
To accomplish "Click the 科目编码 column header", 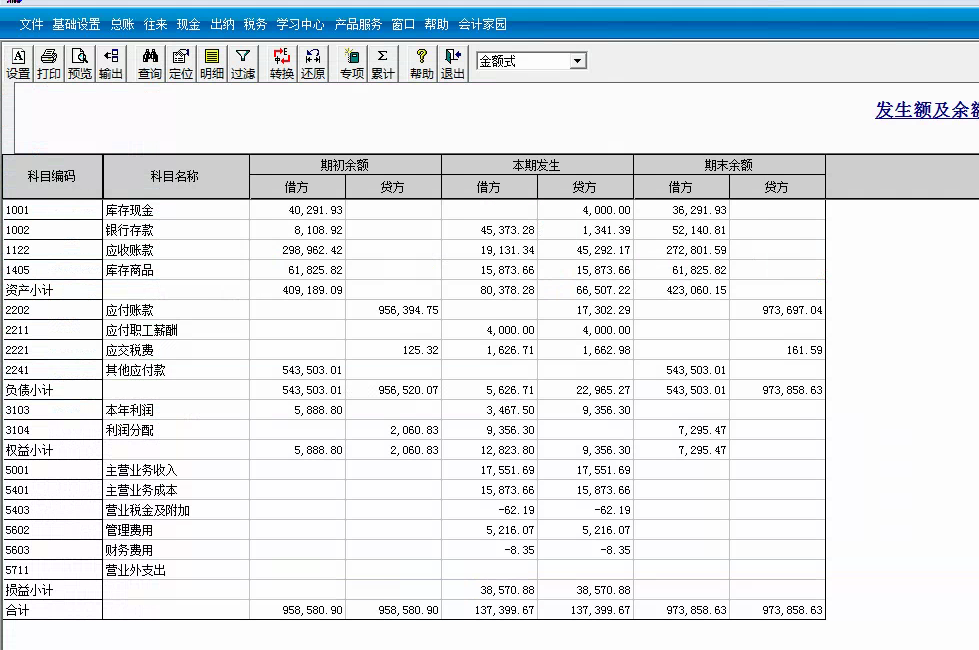I will (x=52, y=177).
